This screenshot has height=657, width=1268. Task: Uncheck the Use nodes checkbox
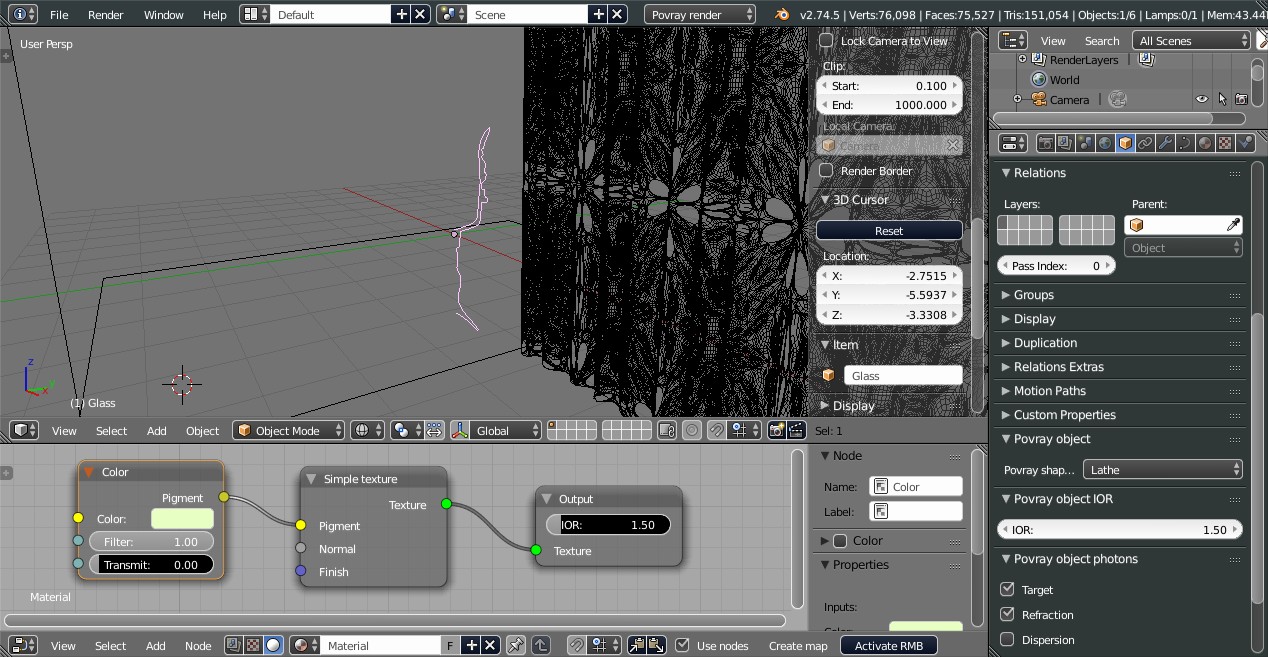click(683, 646)
